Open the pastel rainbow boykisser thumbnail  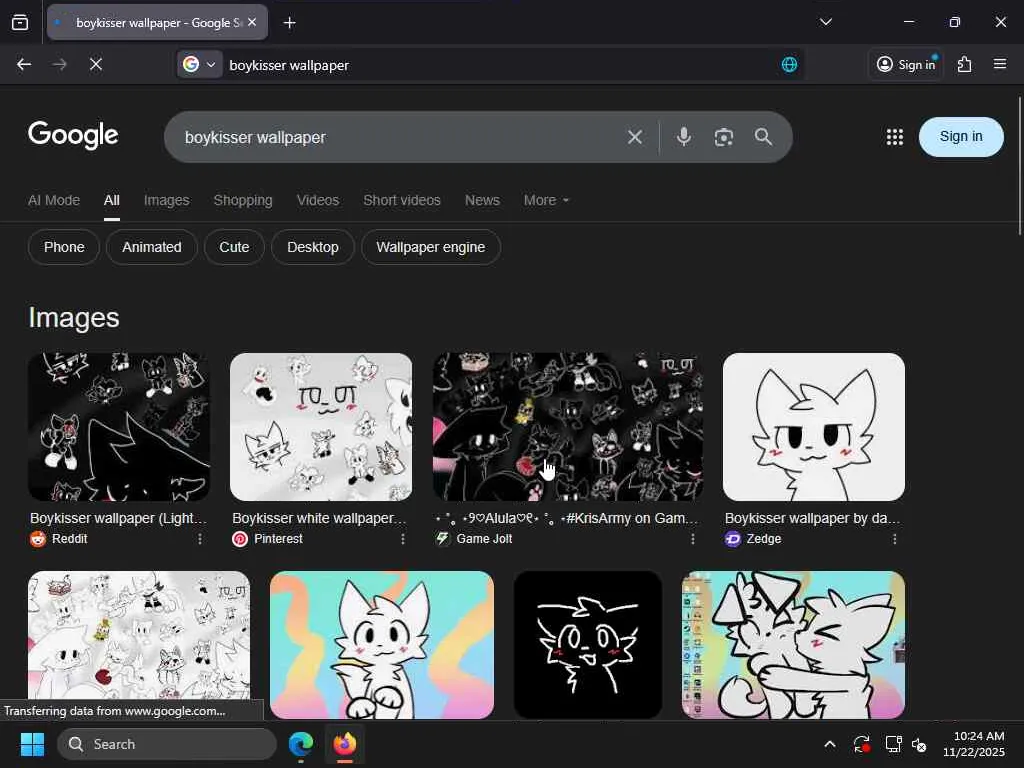381,645
